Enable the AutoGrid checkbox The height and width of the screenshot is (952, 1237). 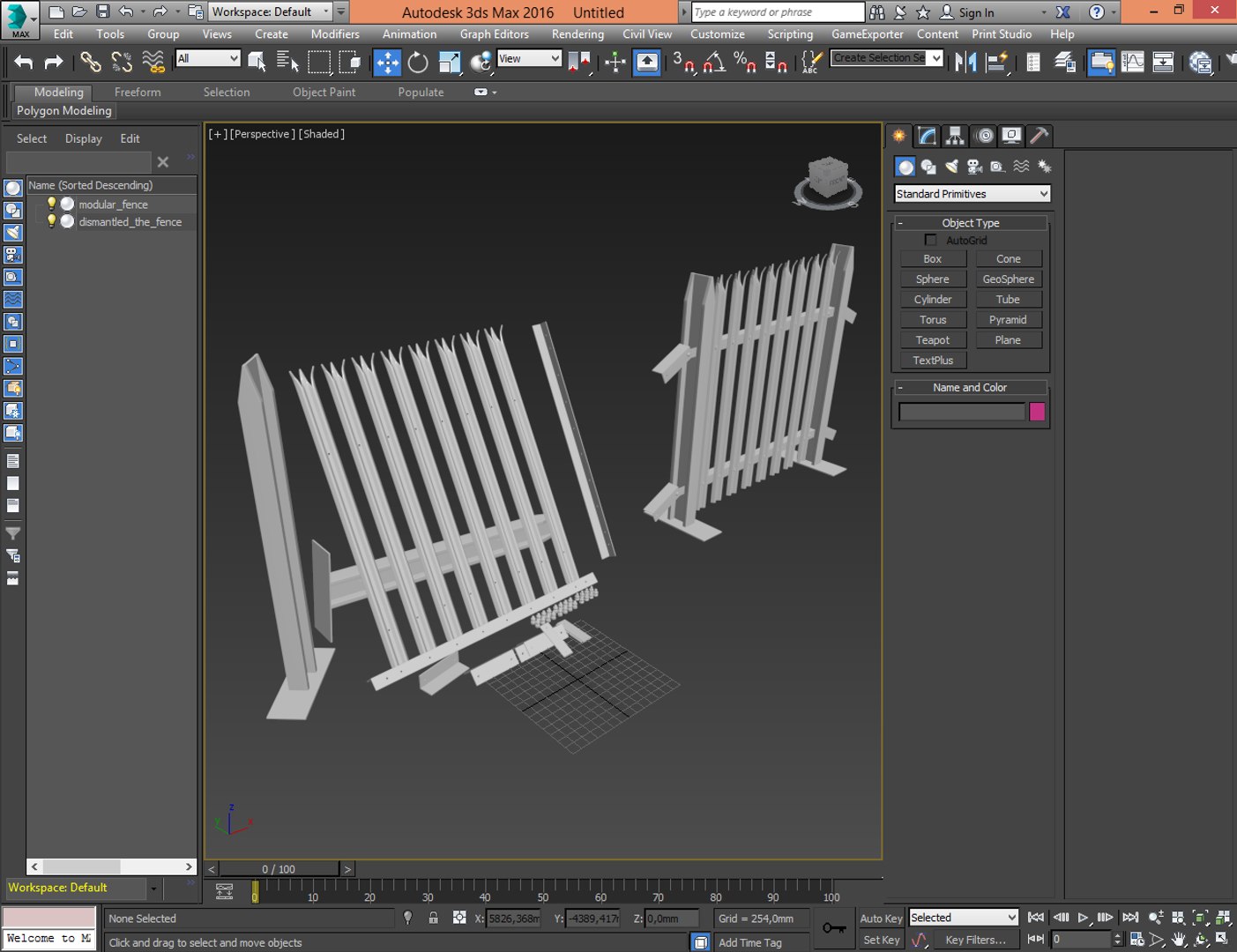930,240
